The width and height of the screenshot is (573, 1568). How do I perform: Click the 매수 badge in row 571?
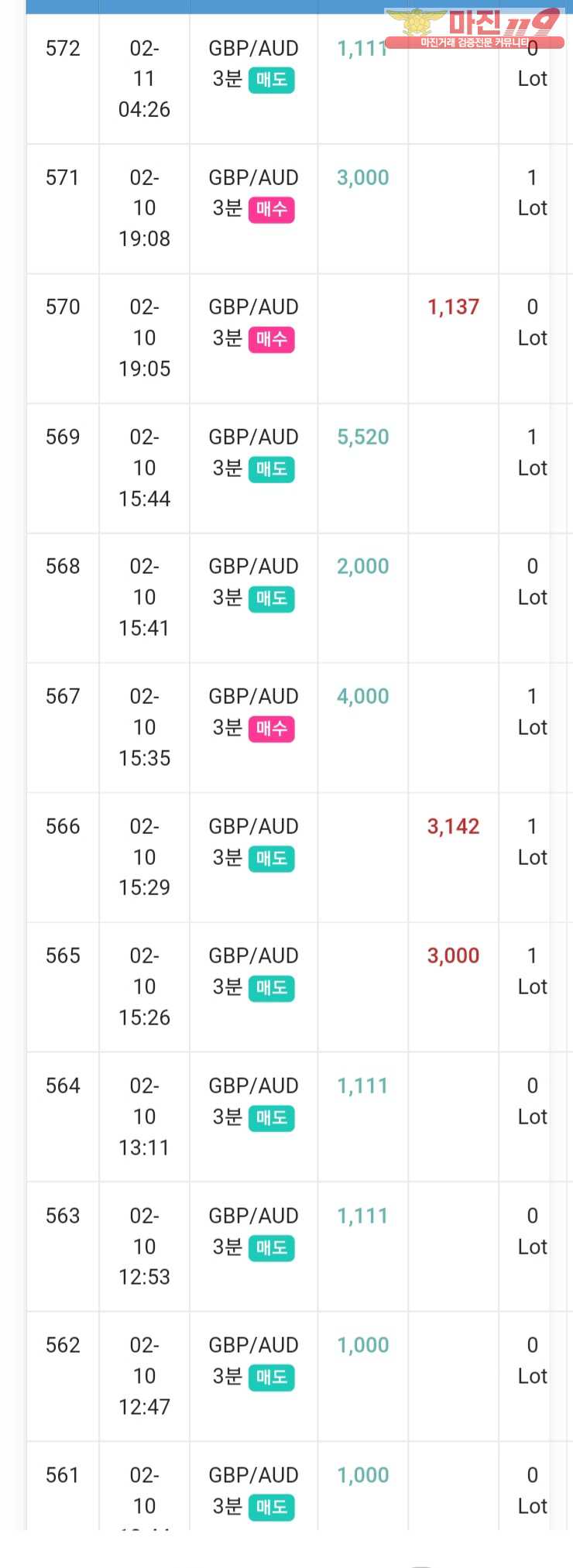point(271,209)
